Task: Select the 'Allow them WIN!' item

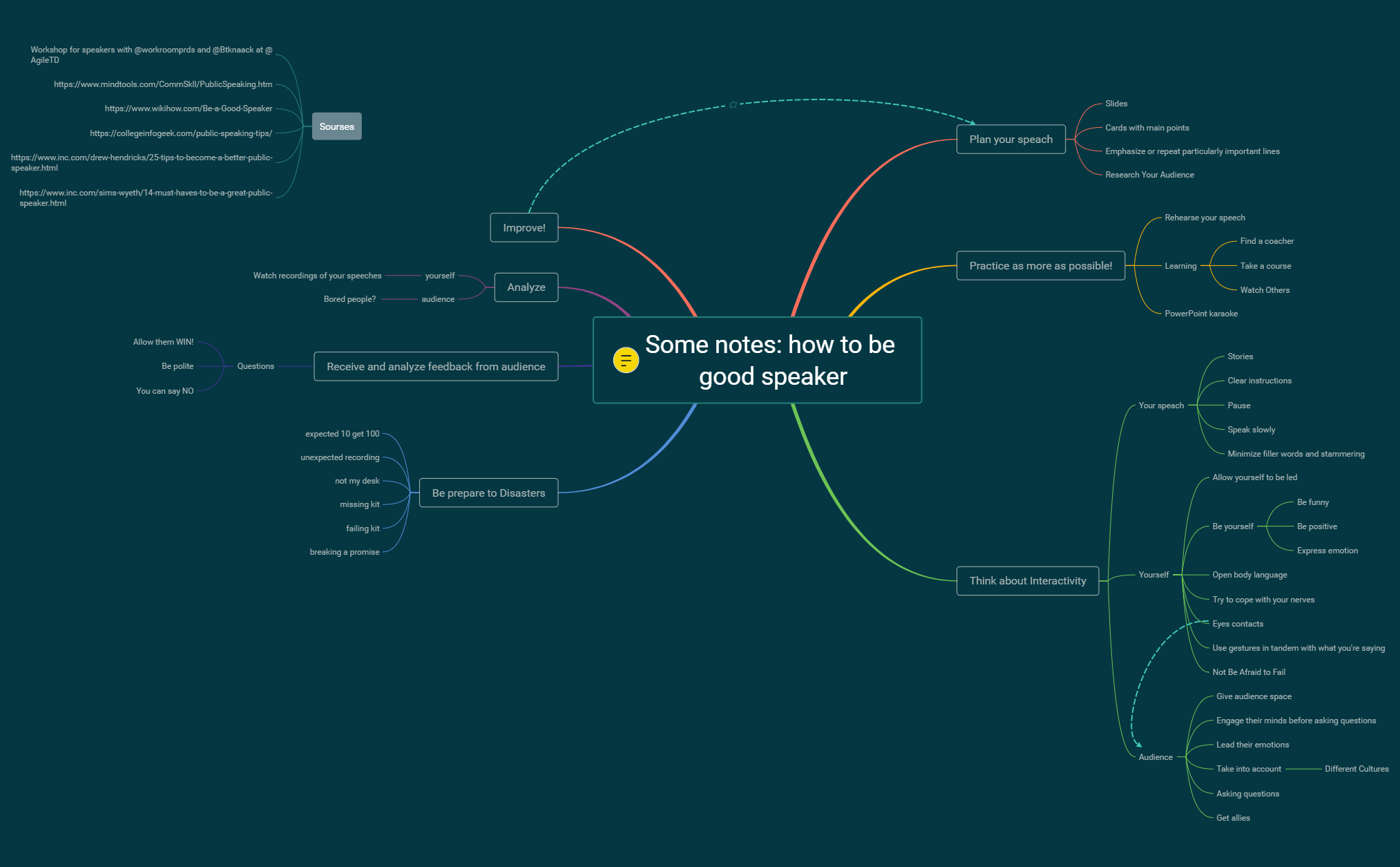Action: [x=162, y=341]
